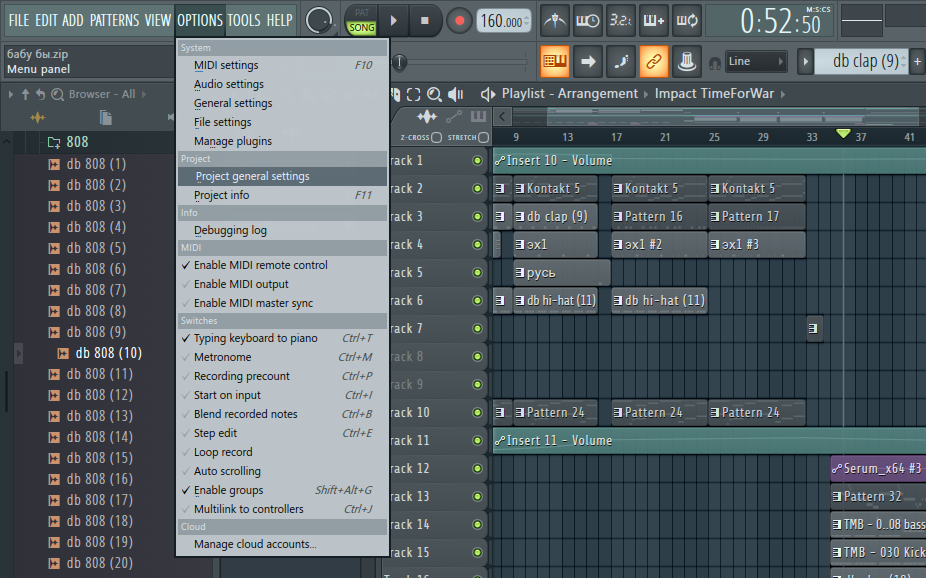Toggle the global snap magnet icon
Viewport: 926px width, 578px height.
pyautogui.click(x=715, y=63)
